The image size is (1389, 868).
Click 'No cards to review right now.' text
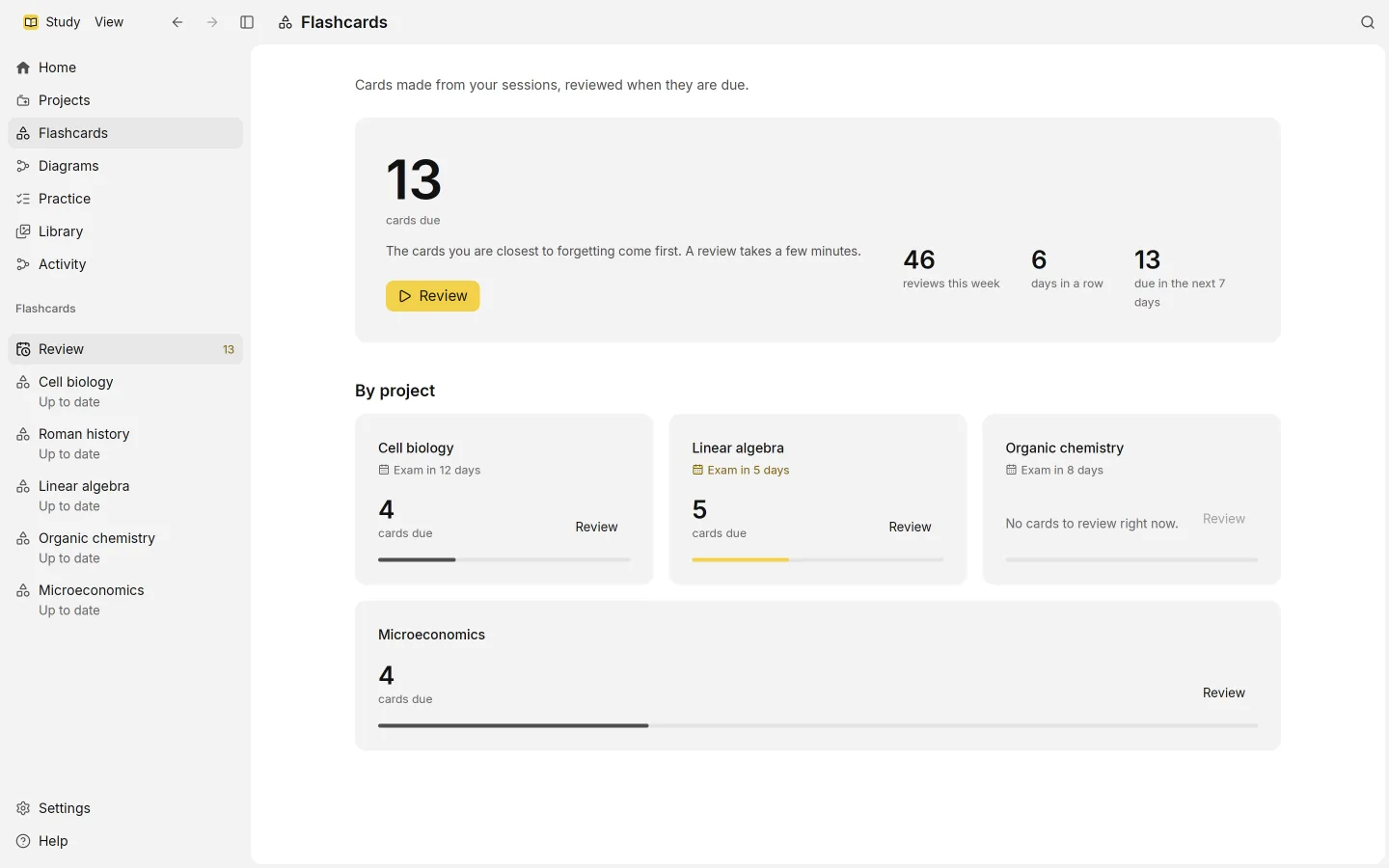(x=1092, y=524)
